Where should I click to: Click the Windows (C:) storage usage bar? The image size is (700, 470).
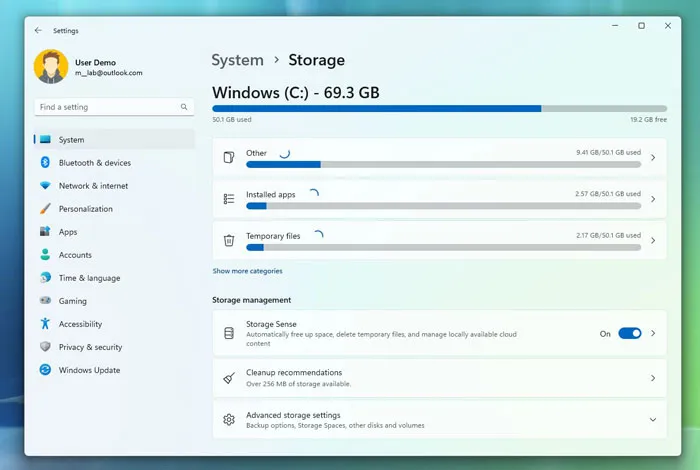pos(440,108)
